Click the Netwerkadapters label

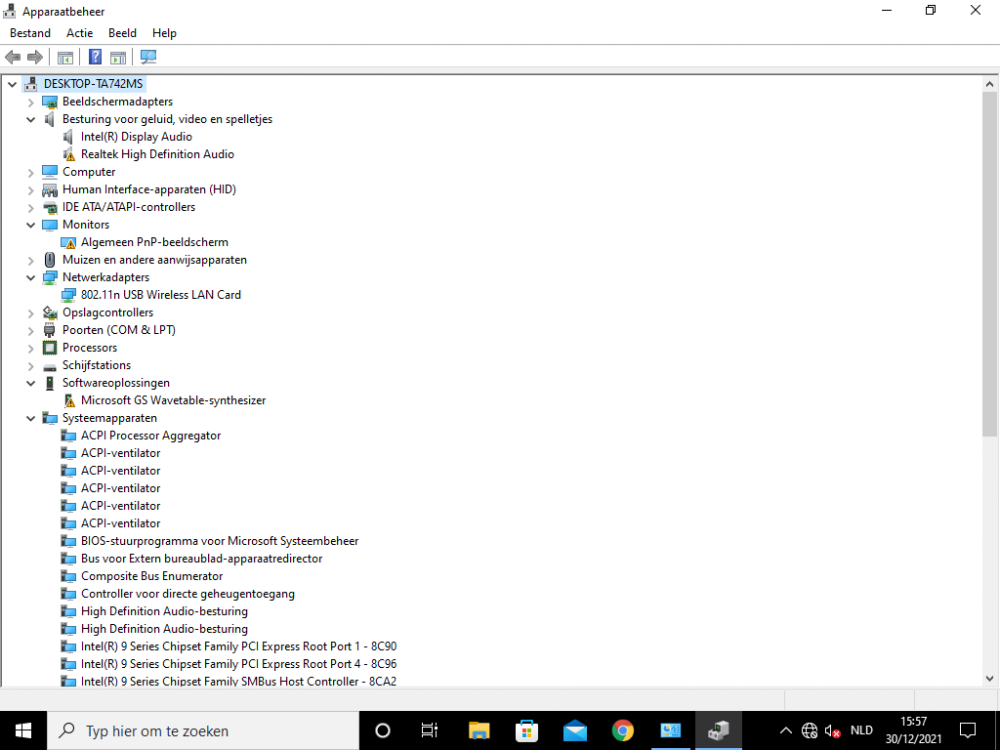tap(106, 277)
